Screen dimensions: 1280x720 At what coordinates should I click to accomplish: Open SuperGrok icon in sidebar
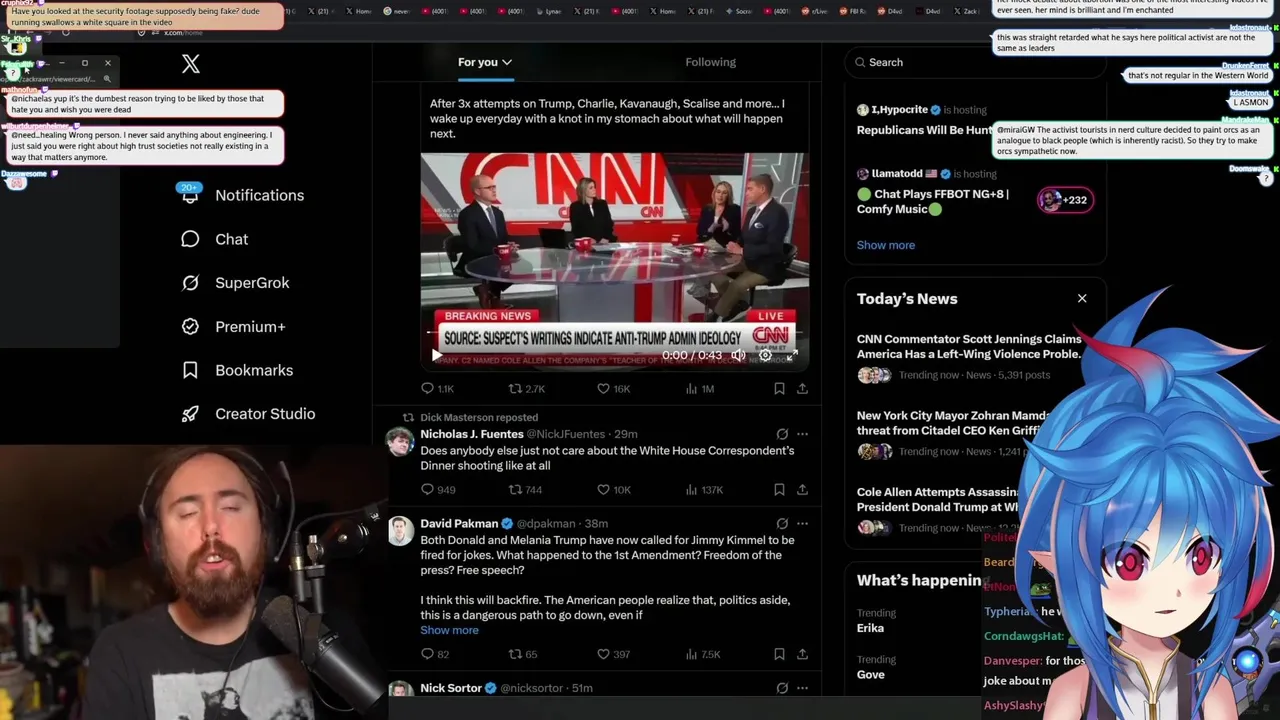point(190,283)
